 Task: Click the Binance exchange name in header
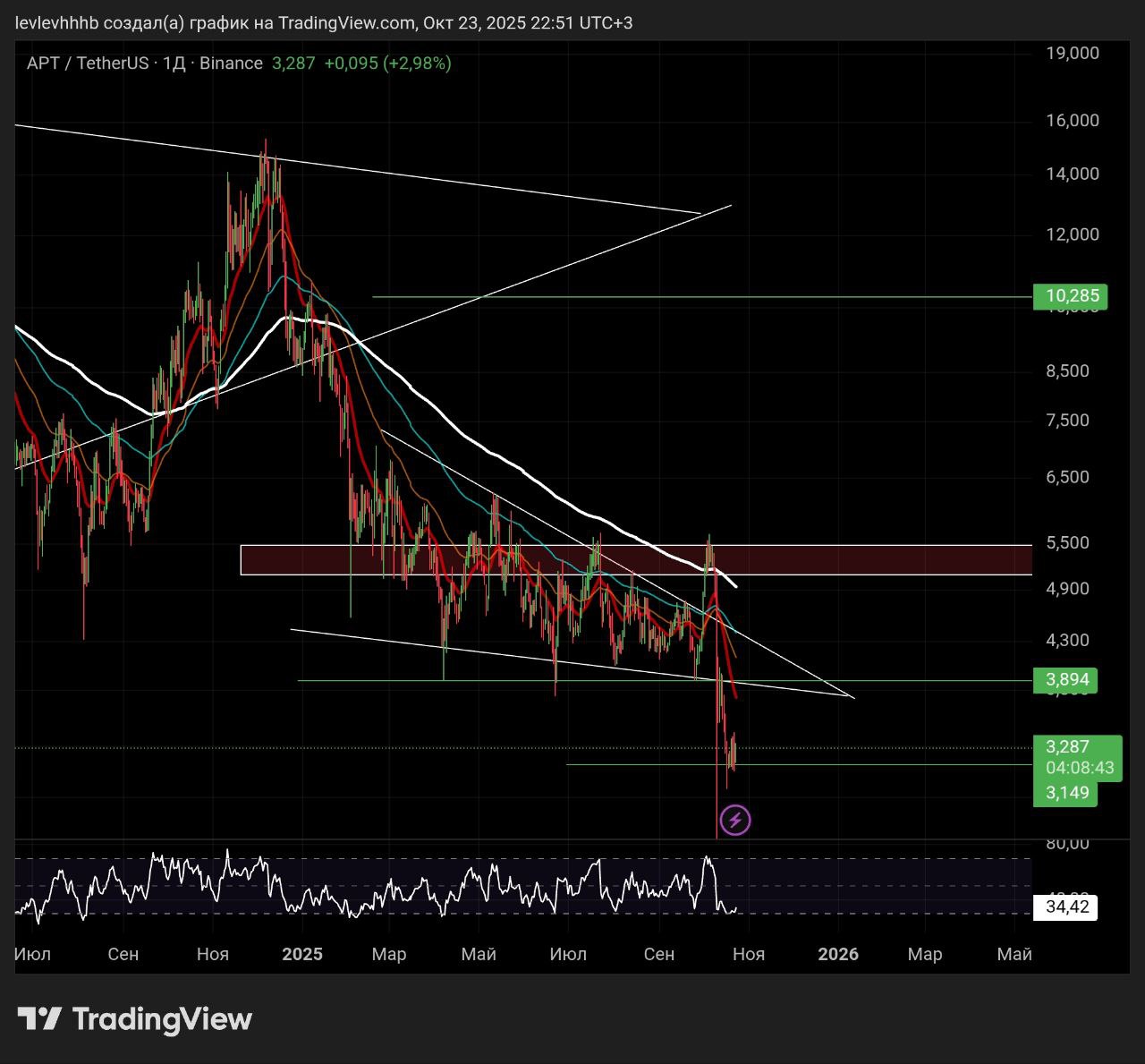(231, 64)
